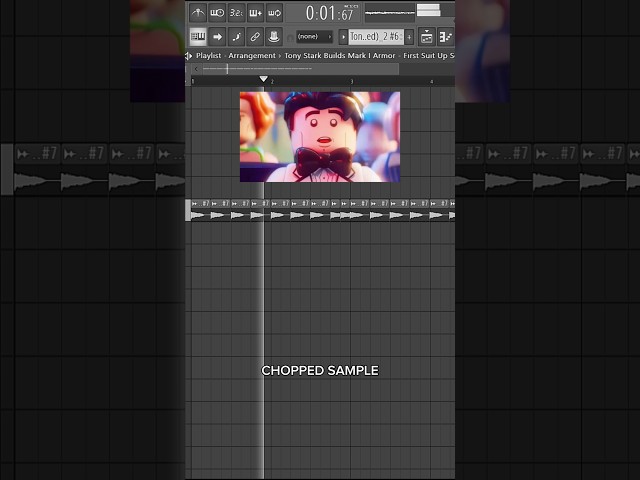
Task: Click the output waveform monitor
Action: (x=390, y=13)
